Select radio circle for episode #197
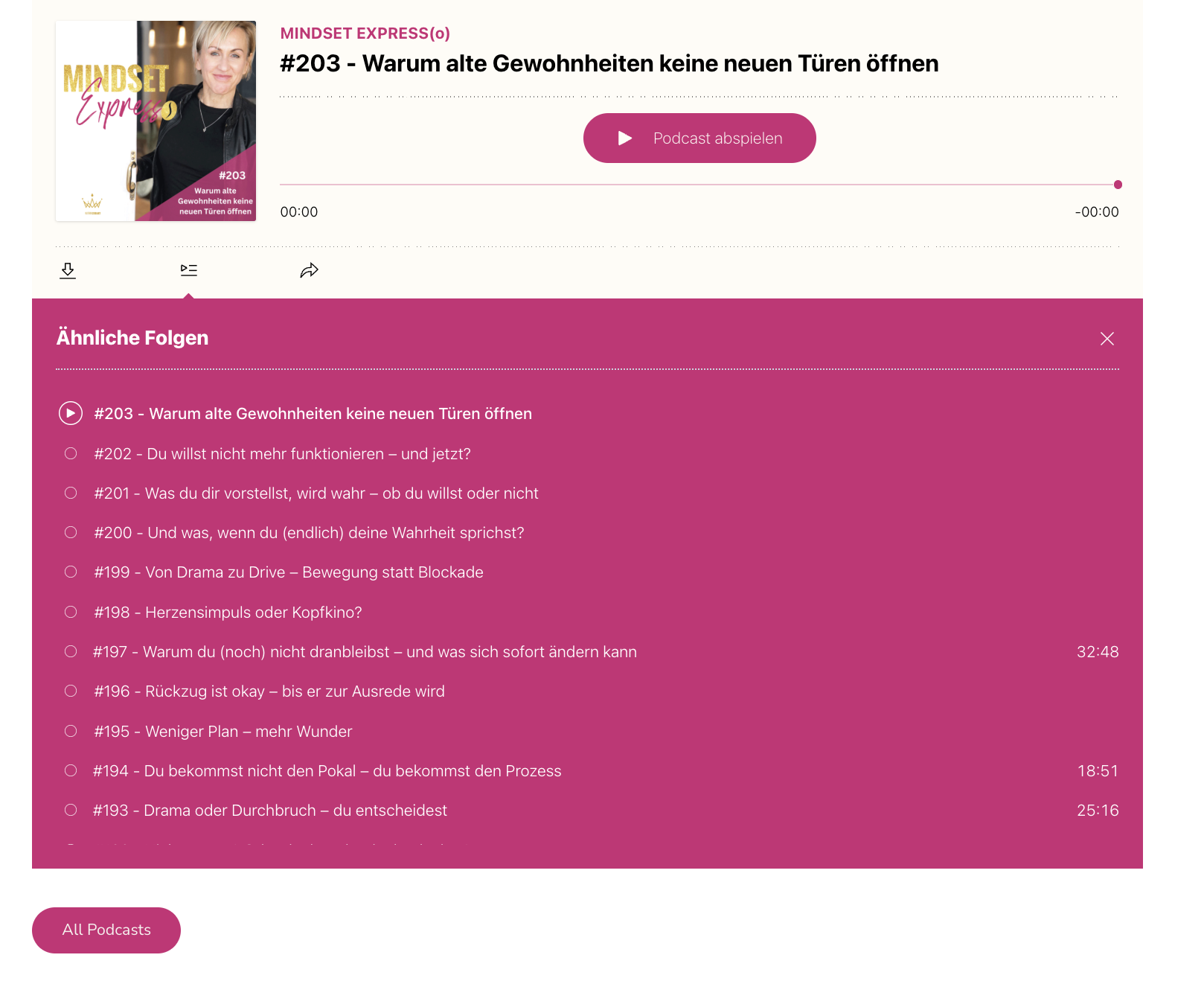The height and width of the screenshot is (981, 1204). (71, 651)
